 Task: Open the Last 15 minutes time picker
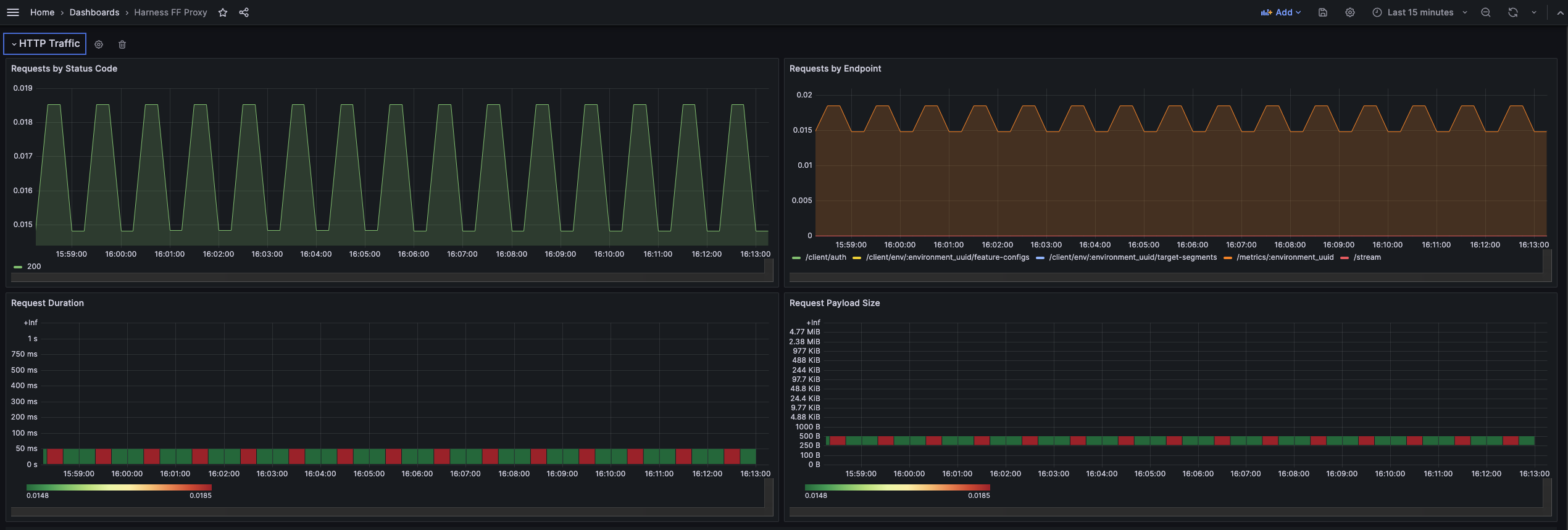pos(1420,12)
